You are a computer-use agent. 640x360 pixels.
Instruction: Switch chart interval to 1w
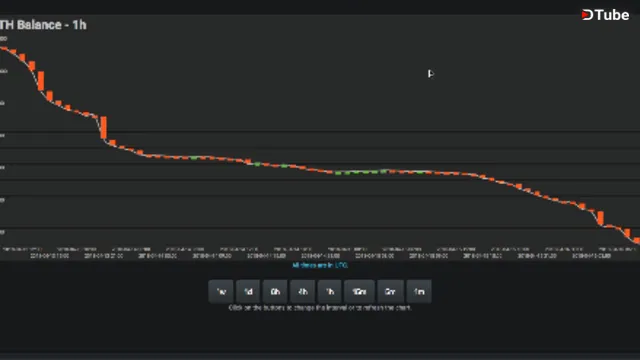coord(221,291)
